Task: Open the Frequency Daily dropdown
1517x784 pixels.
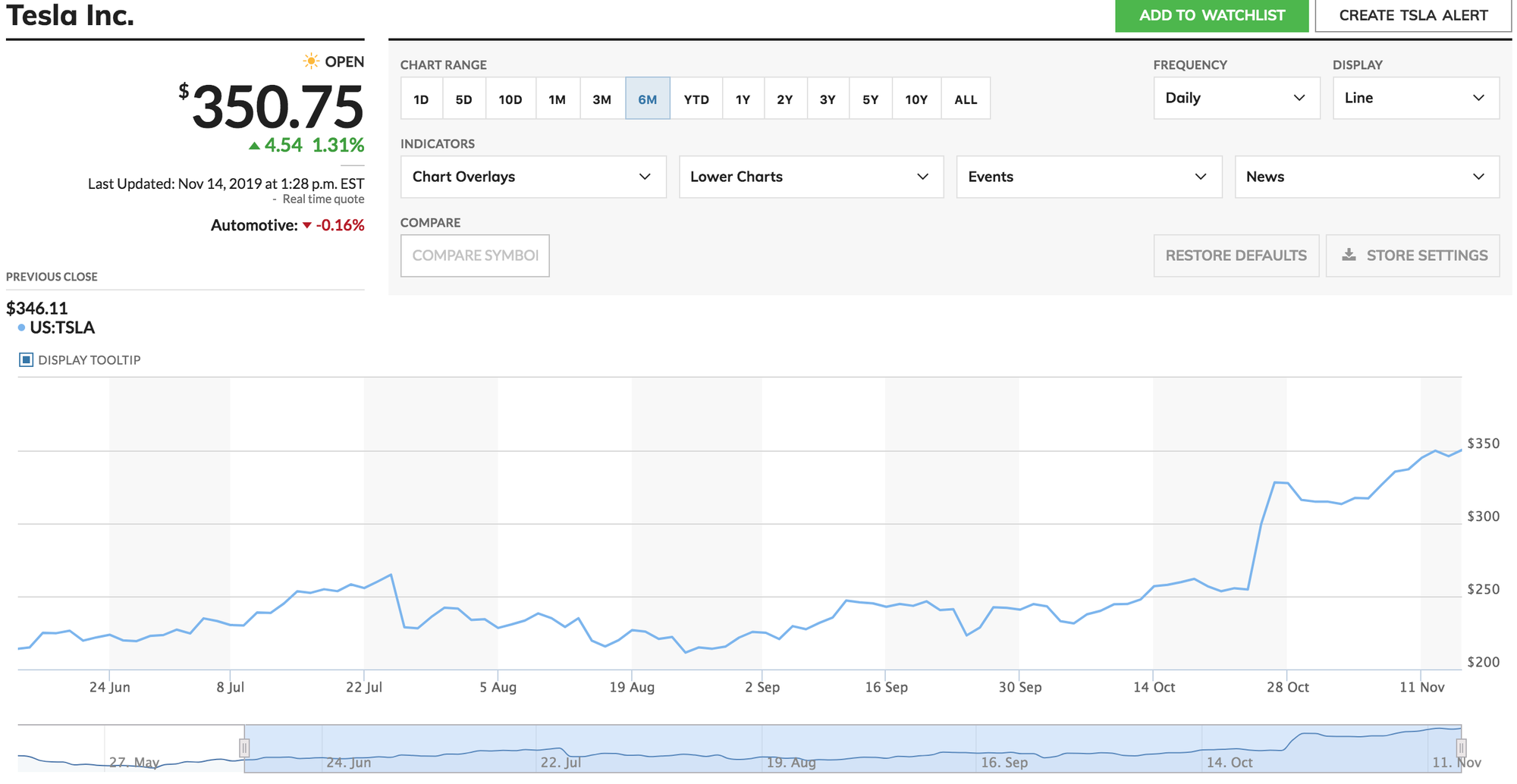Action: [x=1236, y=98]
